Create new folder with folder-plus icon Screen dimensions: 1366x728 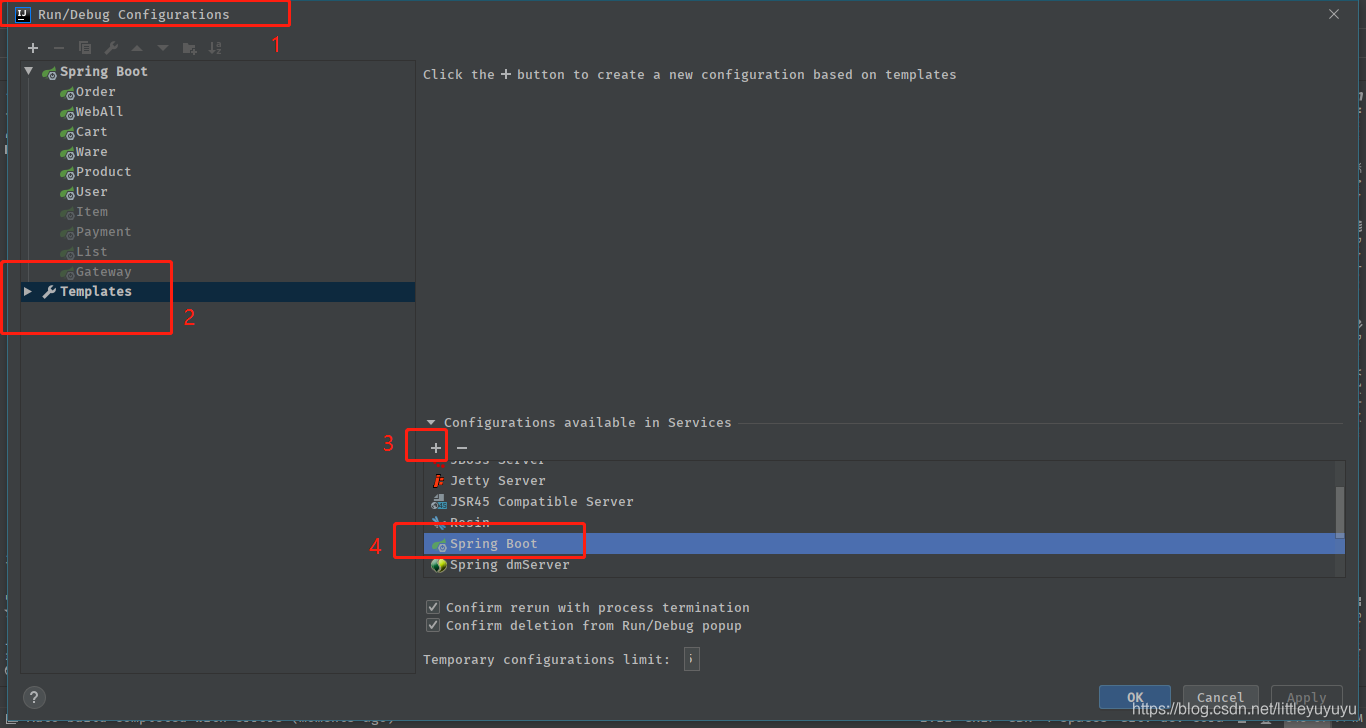pos(189,48)
